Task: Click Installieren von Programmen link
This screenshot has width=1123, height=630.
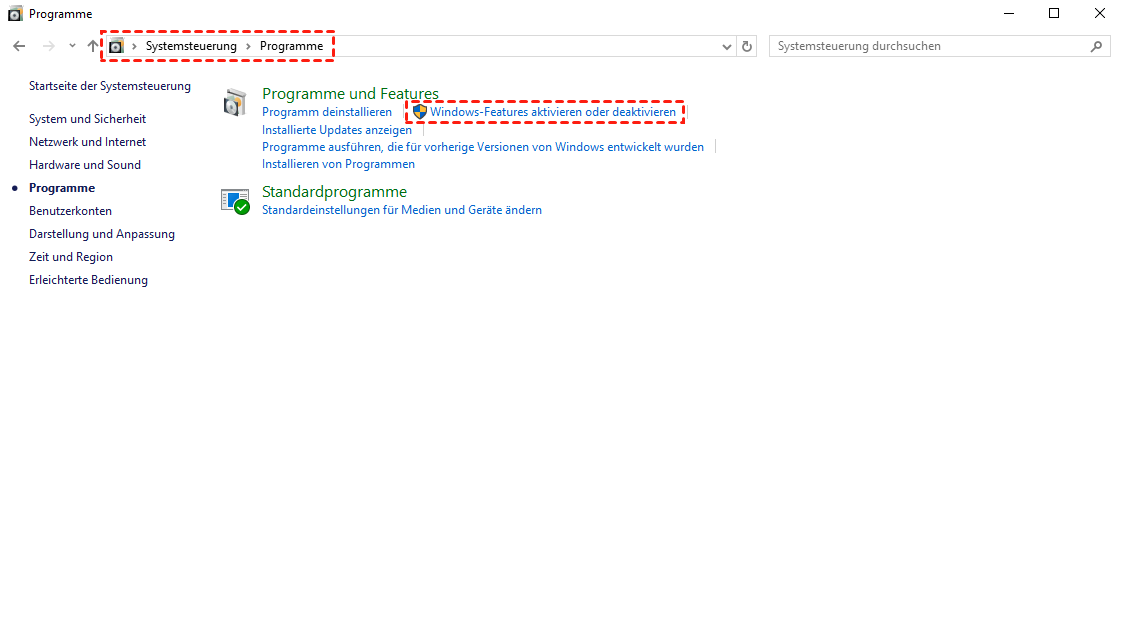Action: pyautogui.click(x=338, y=164)
